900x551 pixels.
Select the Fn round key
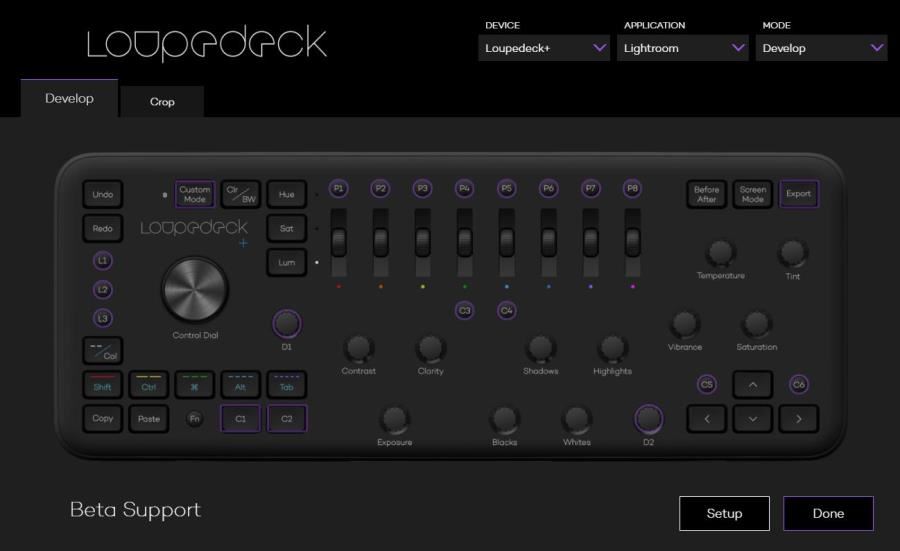pyautogui.click(x=195, y=418)
